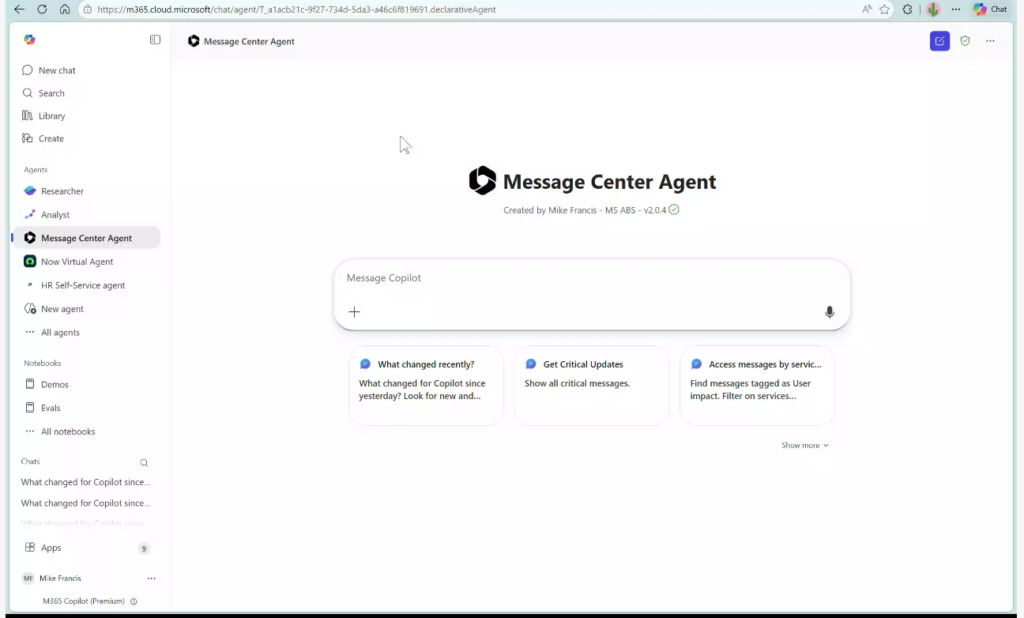Reload the page with the refresh icon
1024x618 pixels.
click(42, 9)
